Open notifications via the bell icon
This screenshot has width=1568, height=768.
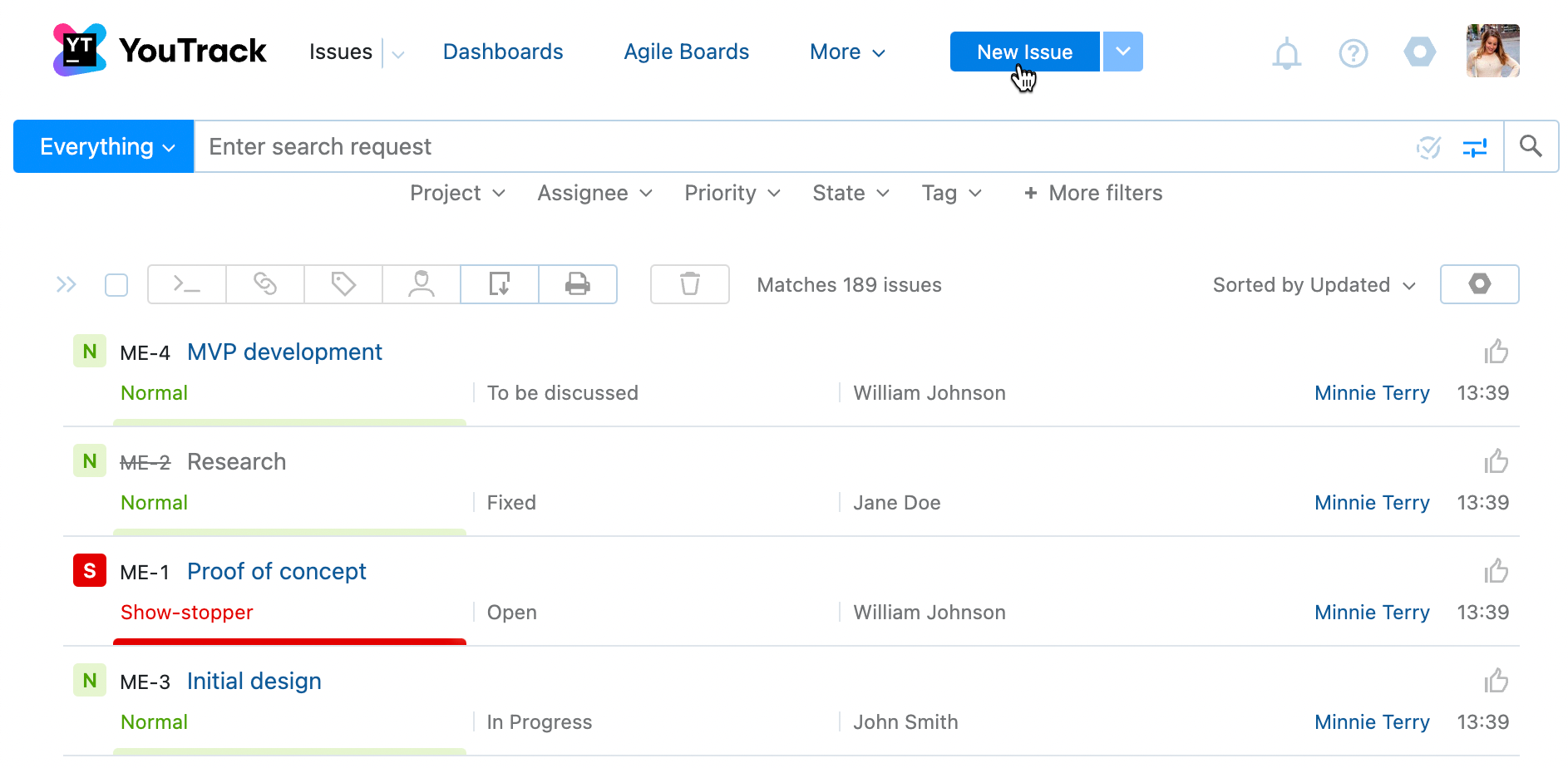[x=1286, y=53]
